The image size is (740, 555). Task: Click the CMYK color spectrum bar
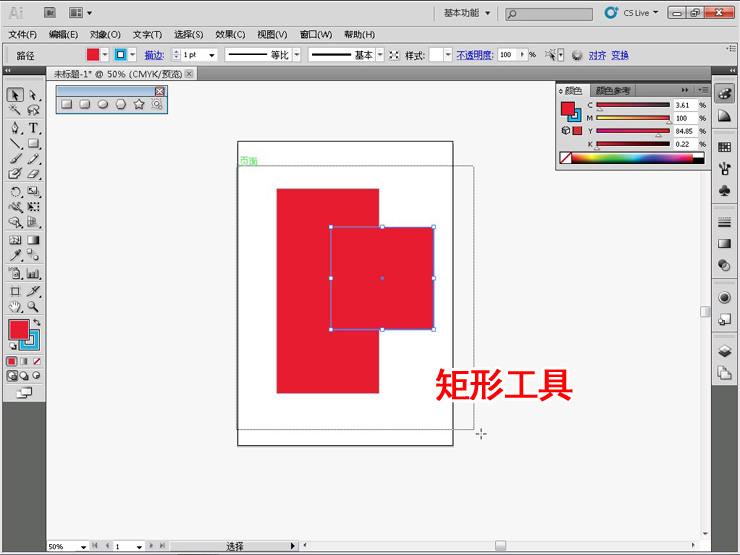pos(638,157)
